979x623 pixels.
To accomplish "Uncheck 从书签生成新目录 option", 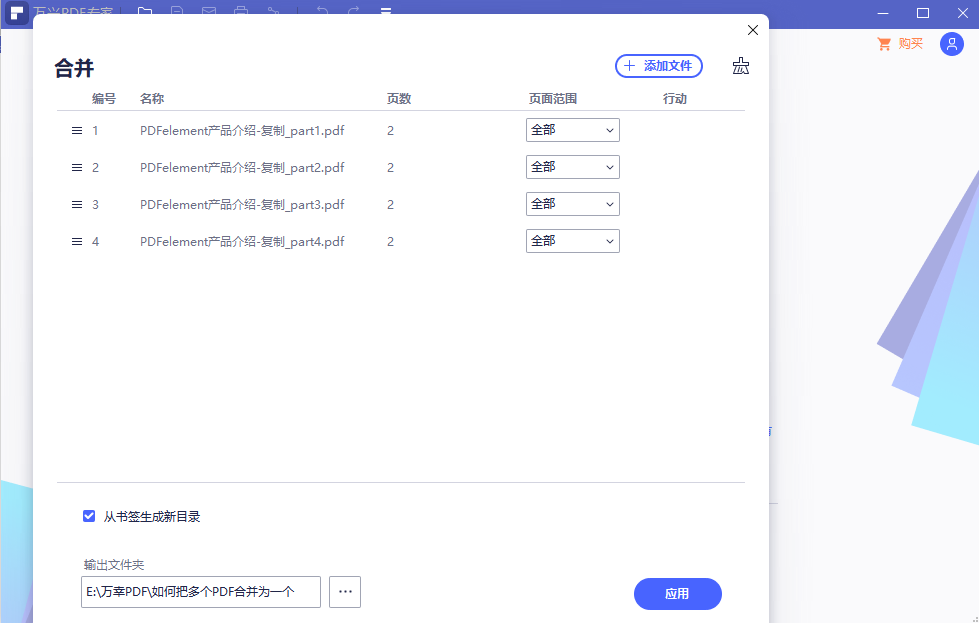I will [89, 516].
